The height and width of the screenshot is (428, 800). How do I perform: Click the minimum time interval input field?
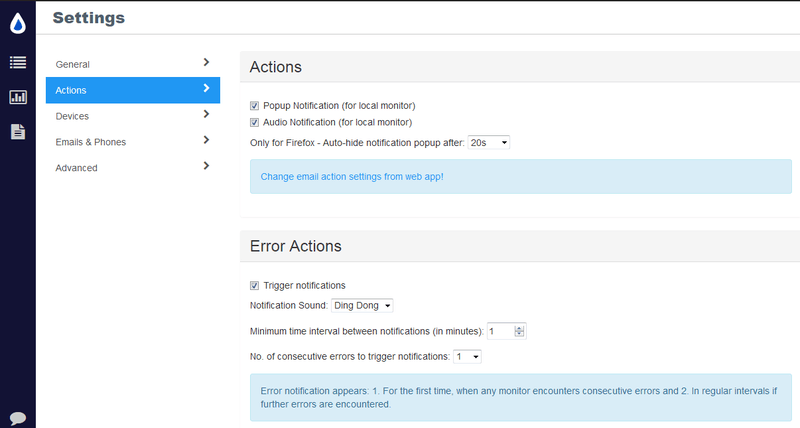pyautogui.click(x=499, y=331)
